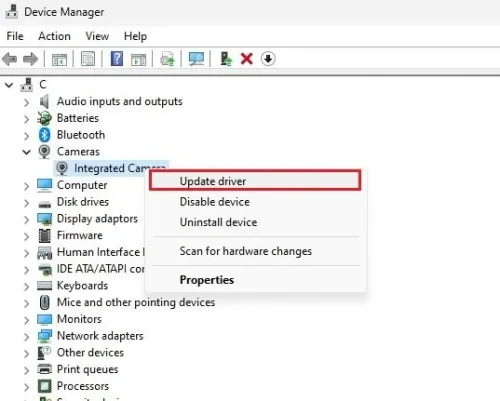Click the Other devices category icon
Image resolution: width=500 pixels, height=401 pixels.
coord(44,353)
